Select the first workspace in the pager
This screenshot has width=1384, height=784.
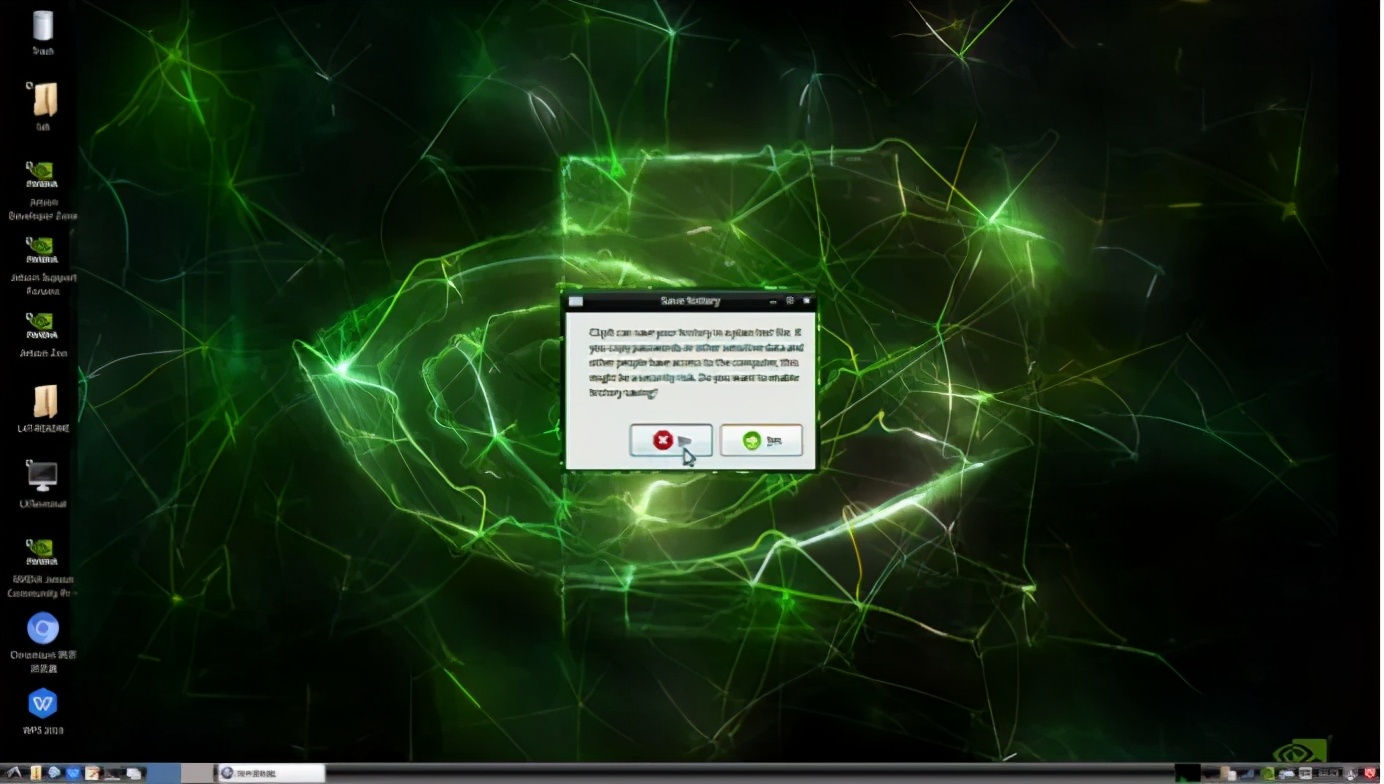point(165,773)
